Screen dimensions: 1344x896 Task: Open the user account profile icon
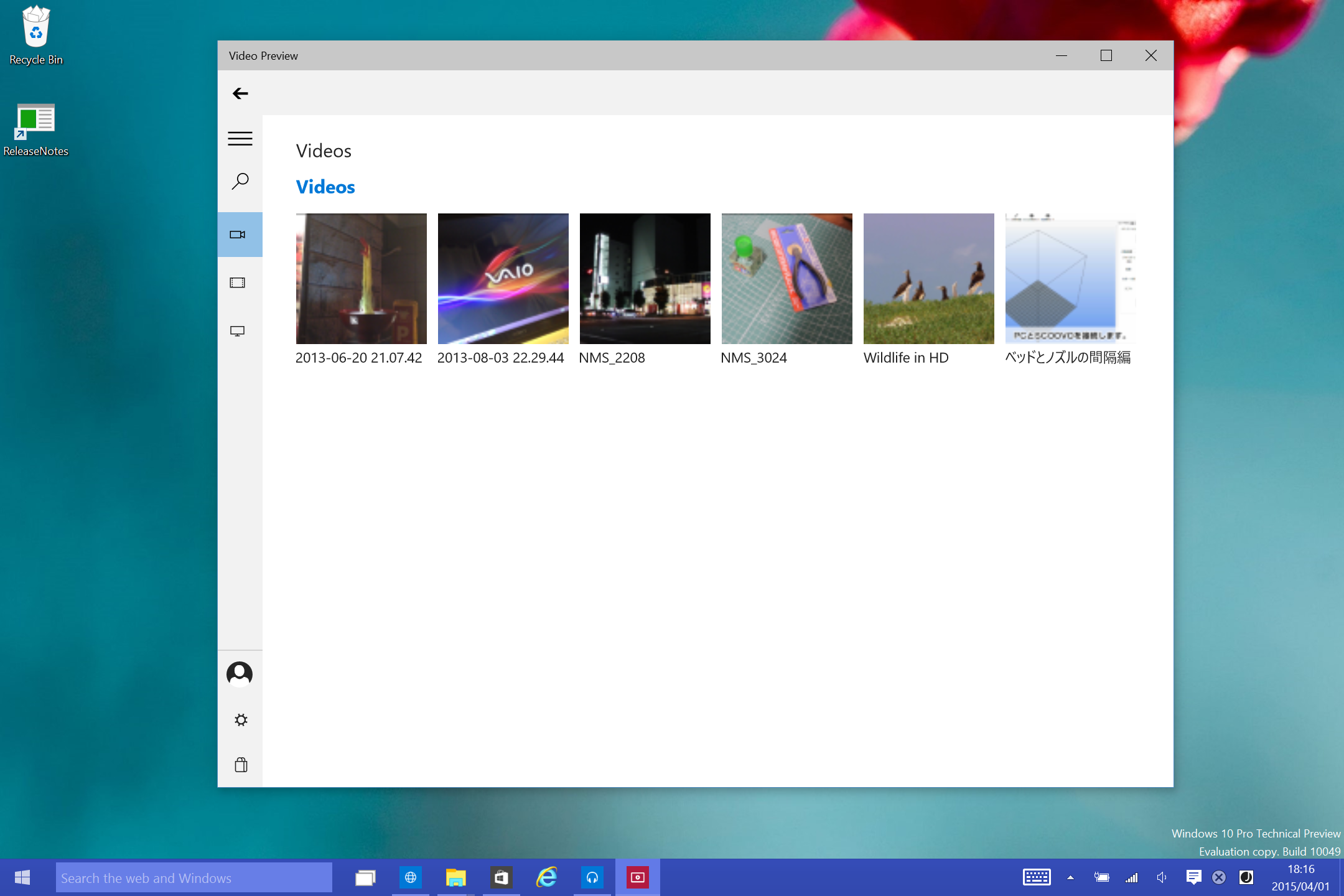(x=240, y=673)
